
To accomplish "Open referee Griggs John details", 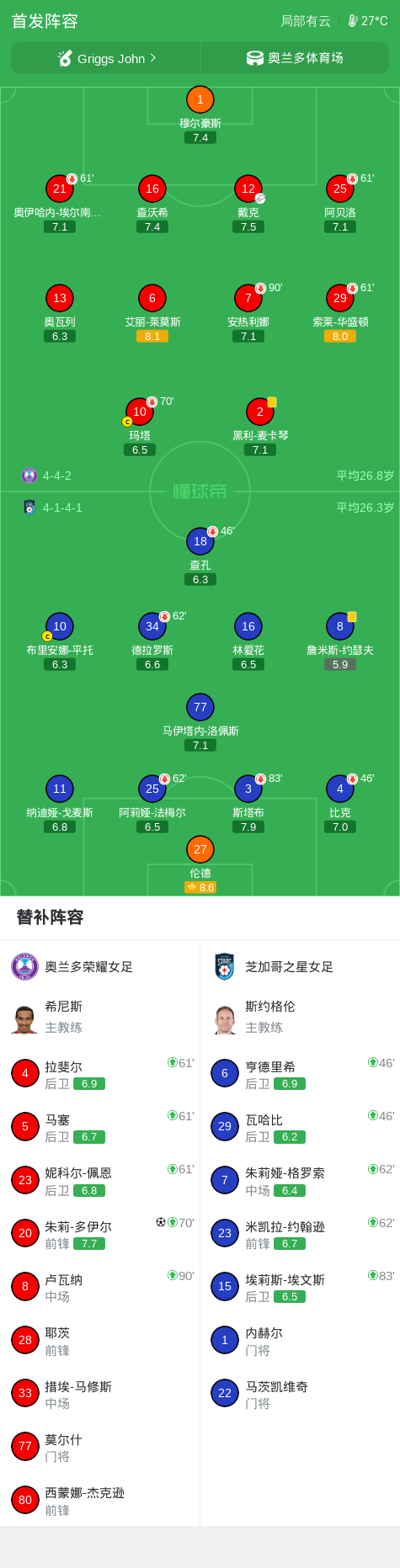I will tap(106, 58).
